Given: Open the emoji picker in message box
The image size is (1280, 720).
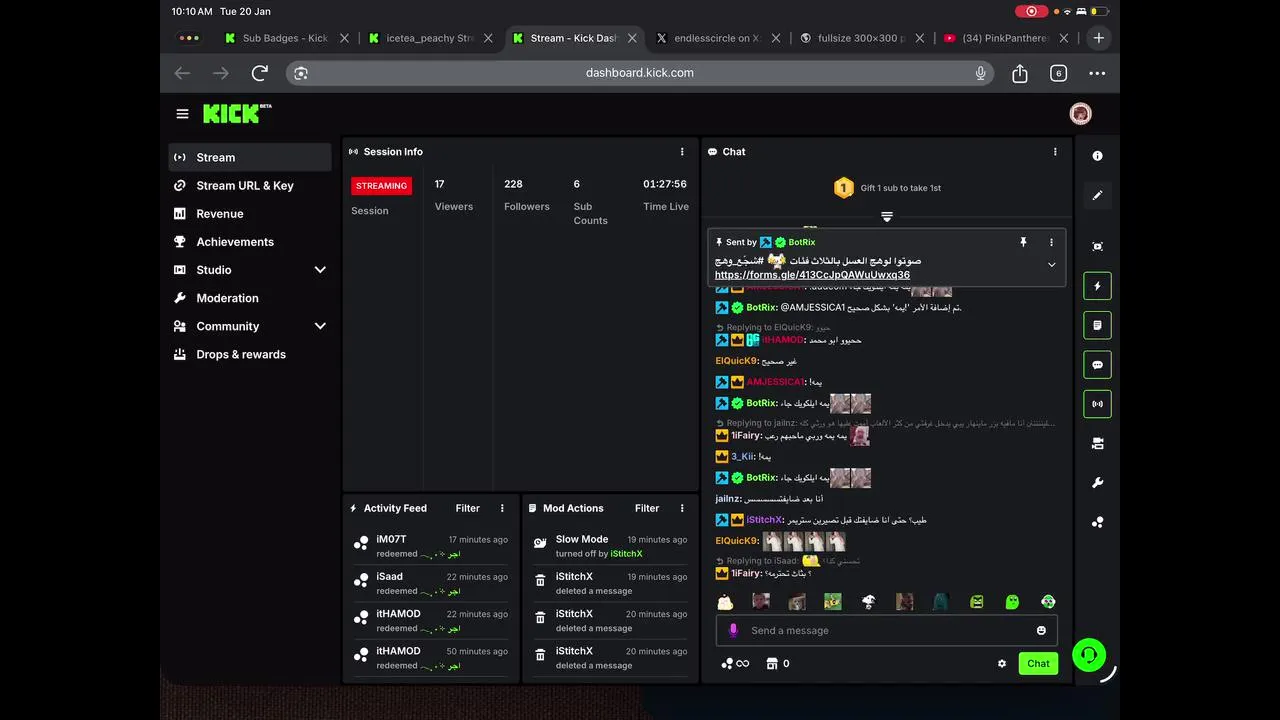Looking at the screenshot, I should (x=1041, y=630).
